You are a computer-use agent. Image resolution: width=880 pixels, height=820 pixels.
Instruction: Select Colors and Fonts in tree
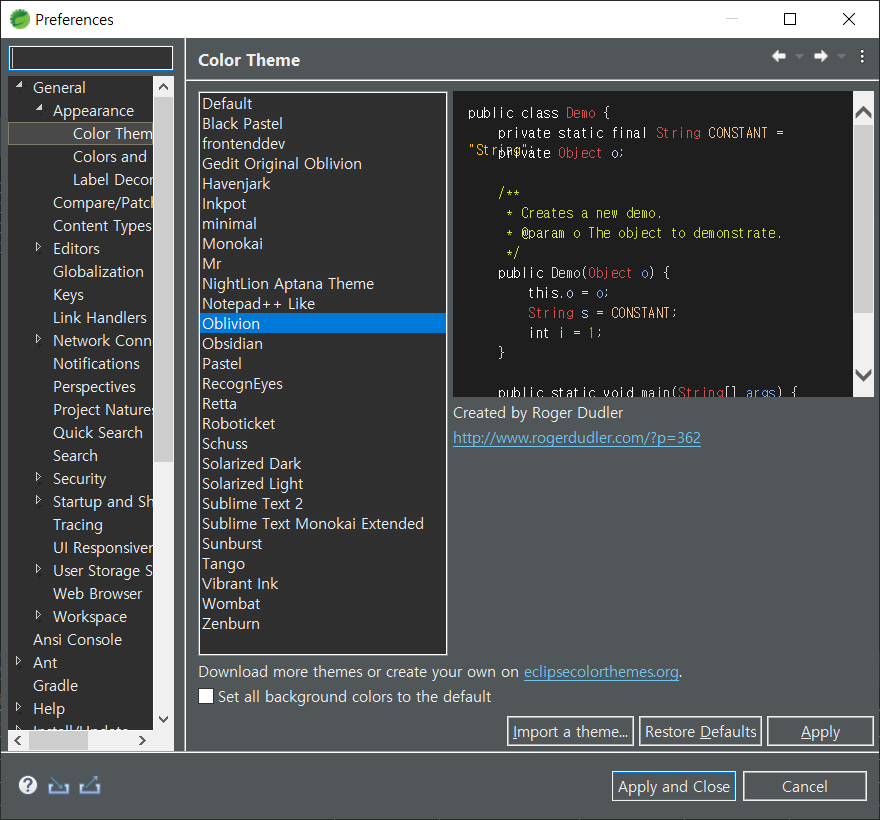[110, 157]
